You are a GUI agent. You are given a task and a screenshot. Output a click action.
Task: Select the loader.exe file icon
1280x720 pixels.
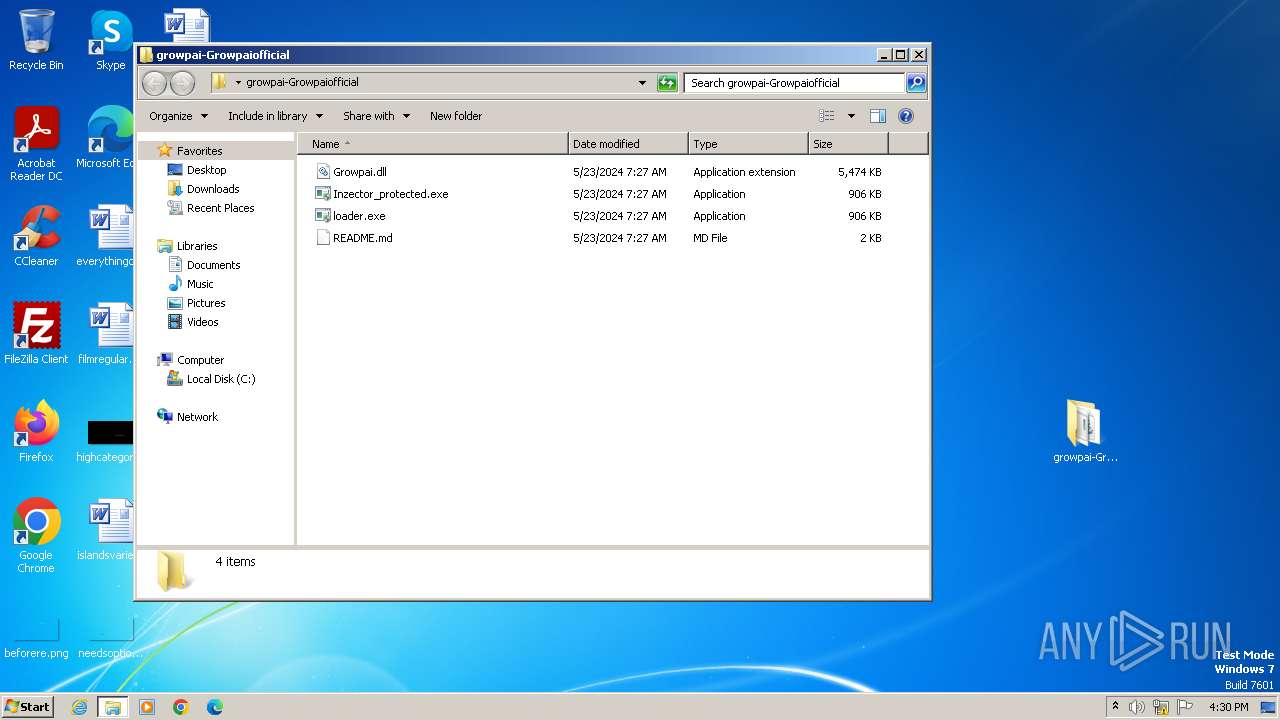point(323,216)
